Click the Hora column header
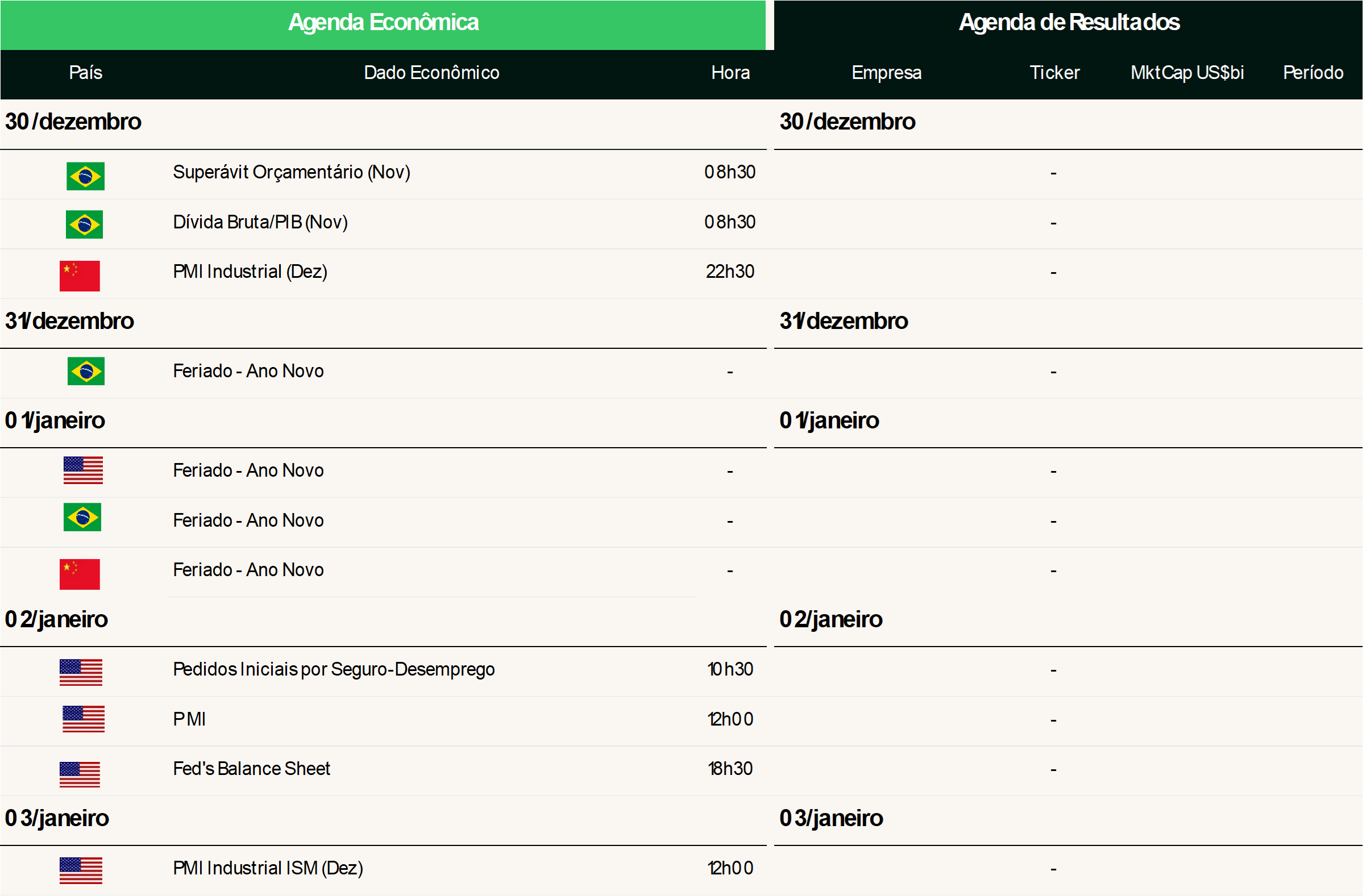Image resolution: width=1363 pixels, height=896 pixels. pos(730,73)
